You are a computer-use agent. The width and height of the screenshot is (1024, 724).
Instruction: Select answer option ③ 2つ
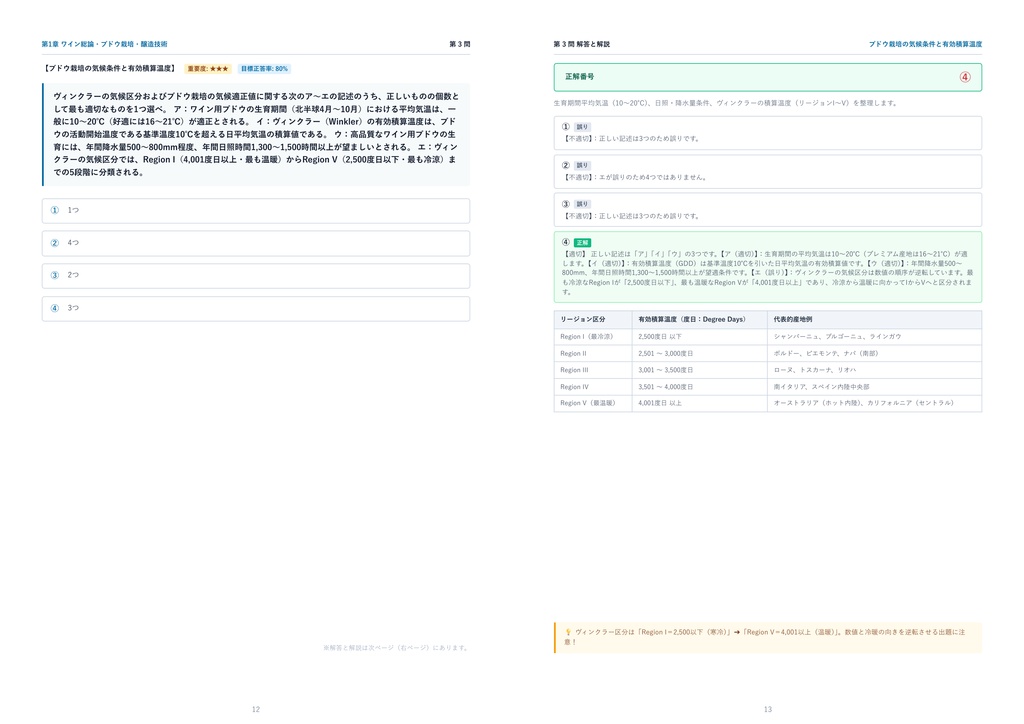pos(255,275)
